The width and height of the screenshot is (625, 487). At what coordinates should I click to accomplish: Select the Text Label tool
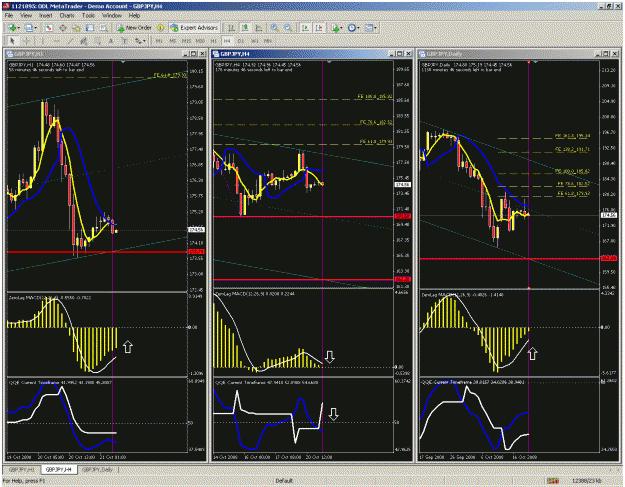pos(124,41)
